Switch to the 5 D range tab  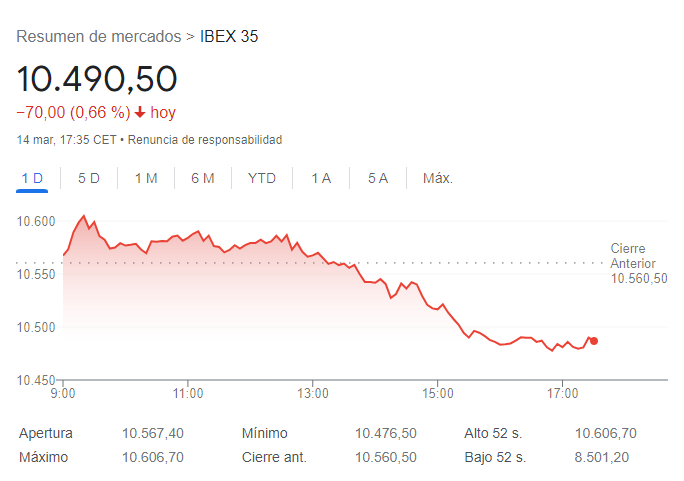[89, 178]
